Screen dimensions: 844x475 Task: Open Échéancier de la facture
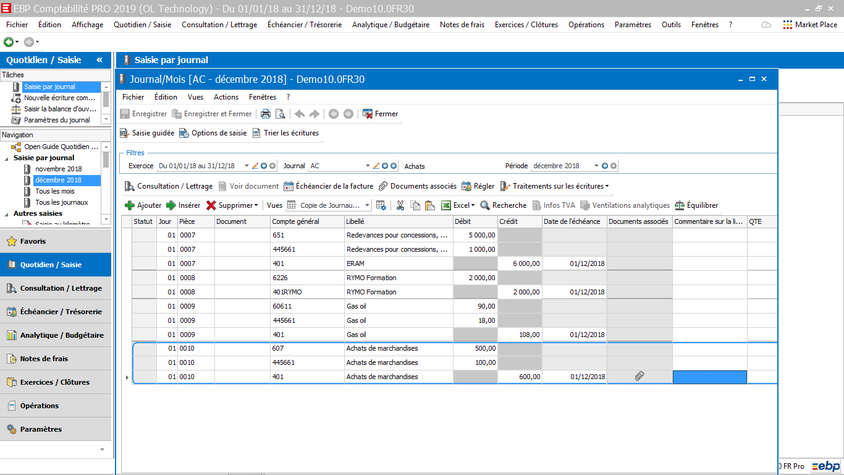pyautogui.click(x=328, y=186)
